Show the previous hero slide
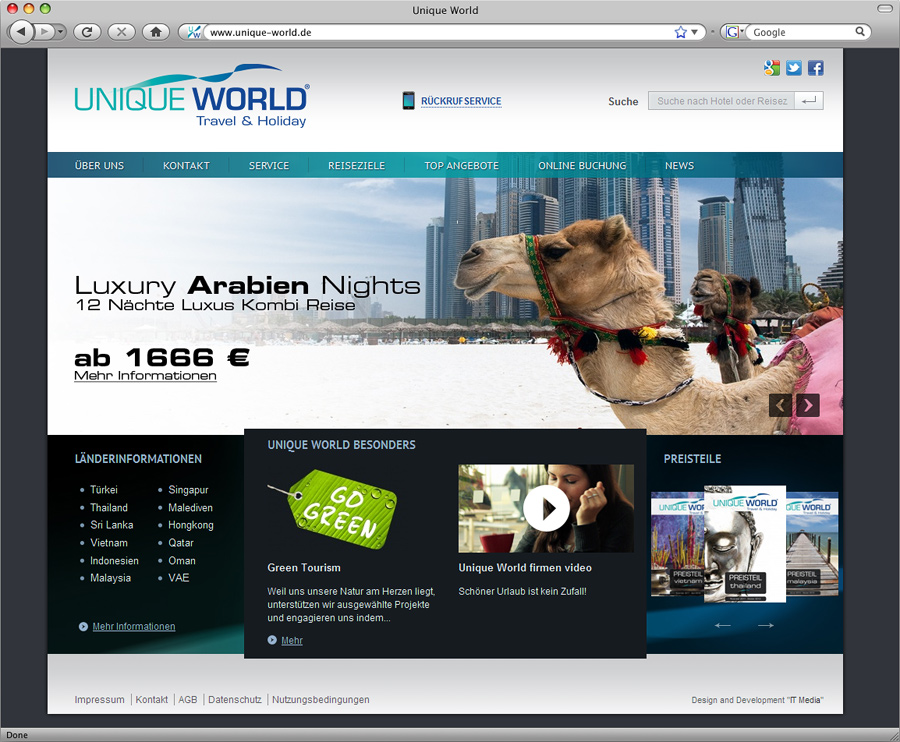900x742 pixels. pyautogui.click(x=780, y=406)
